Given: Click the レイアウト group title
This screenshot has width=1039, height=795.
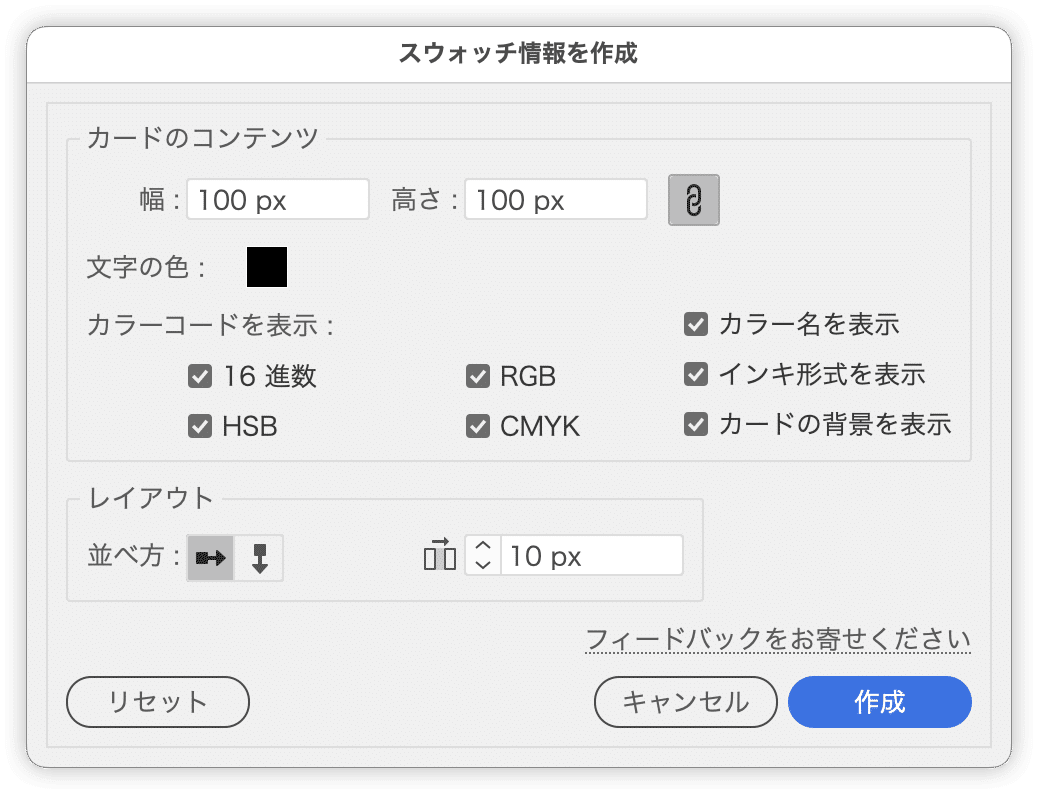Looking at the screenshot, I should [x=151, y=498].
